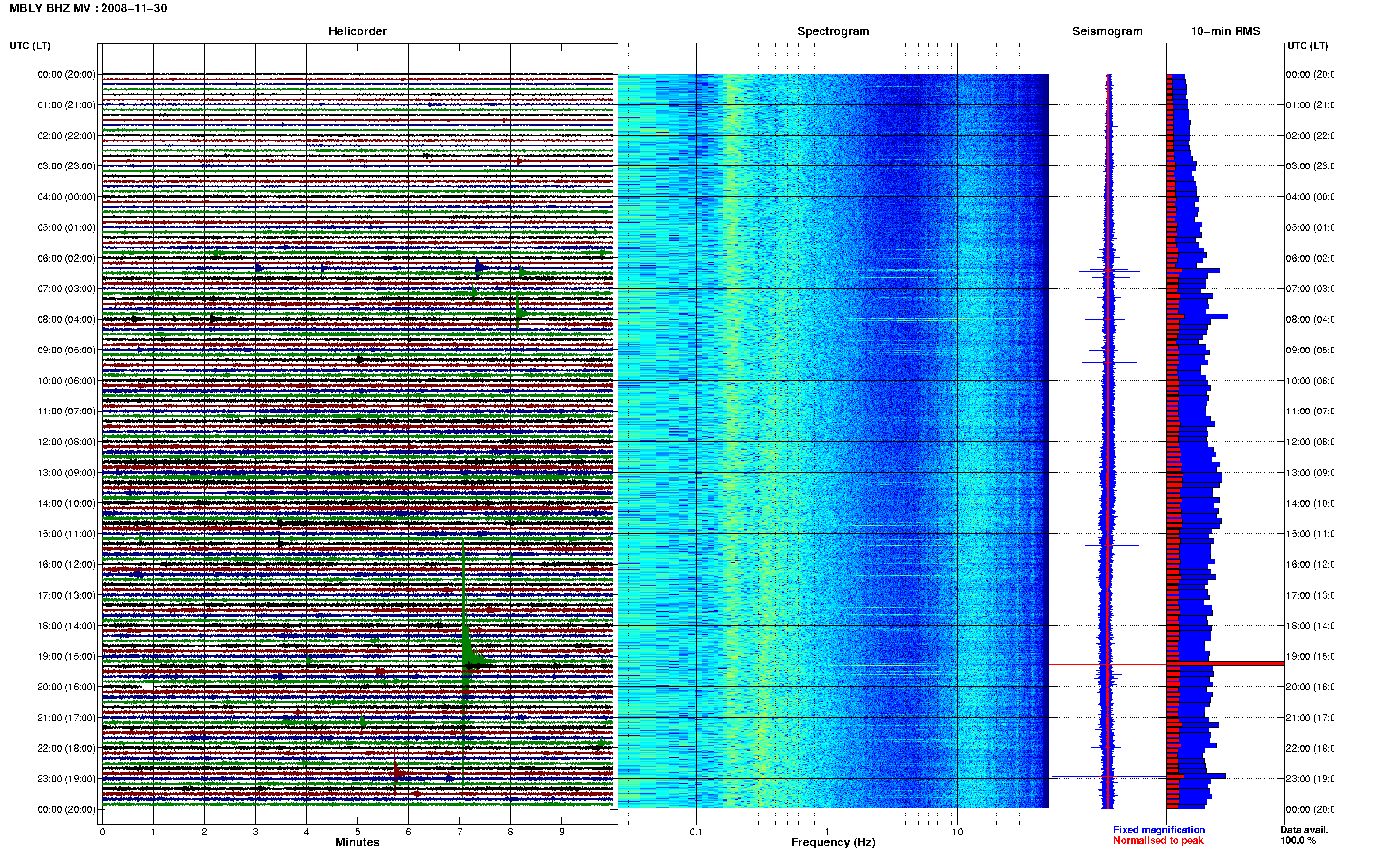Click left time label '12:00 (08:00)'
Image resolution: width=1389 pixels, height=868 pixels.
pos(66,442)
